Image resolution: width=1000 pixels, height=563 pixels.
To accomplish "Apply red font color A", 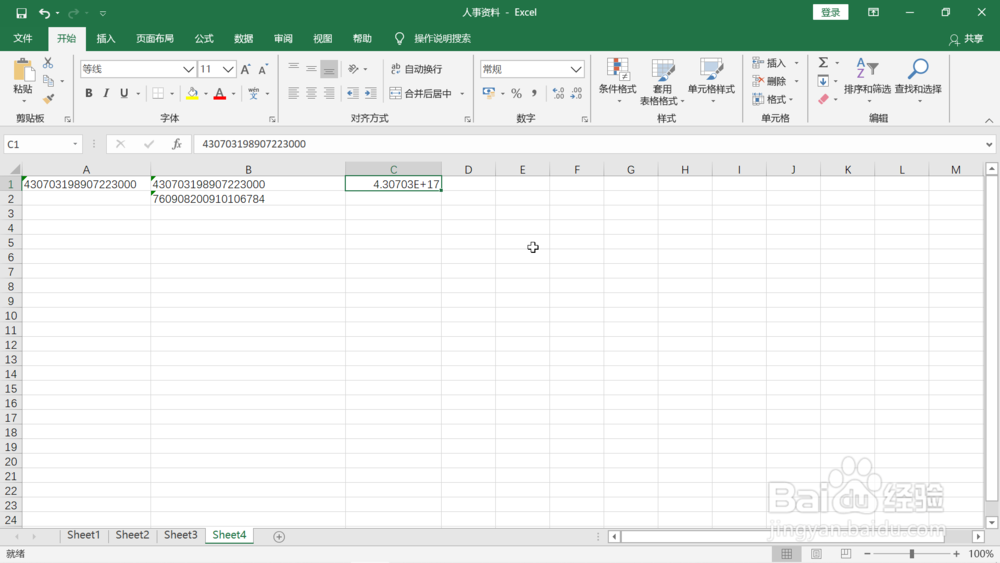I will [219, 94].
